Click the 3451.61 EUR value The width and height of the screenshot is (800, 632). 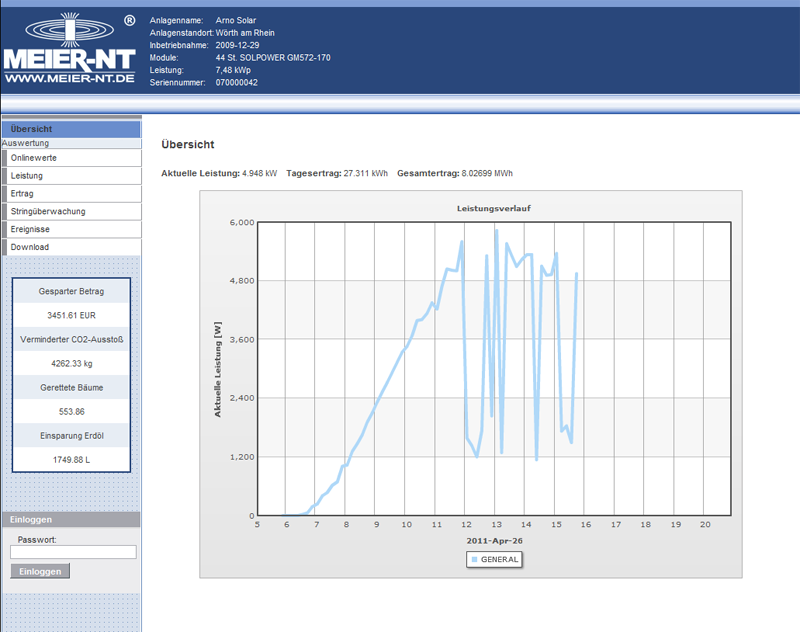pyautogui.click(x=71, y=315)
